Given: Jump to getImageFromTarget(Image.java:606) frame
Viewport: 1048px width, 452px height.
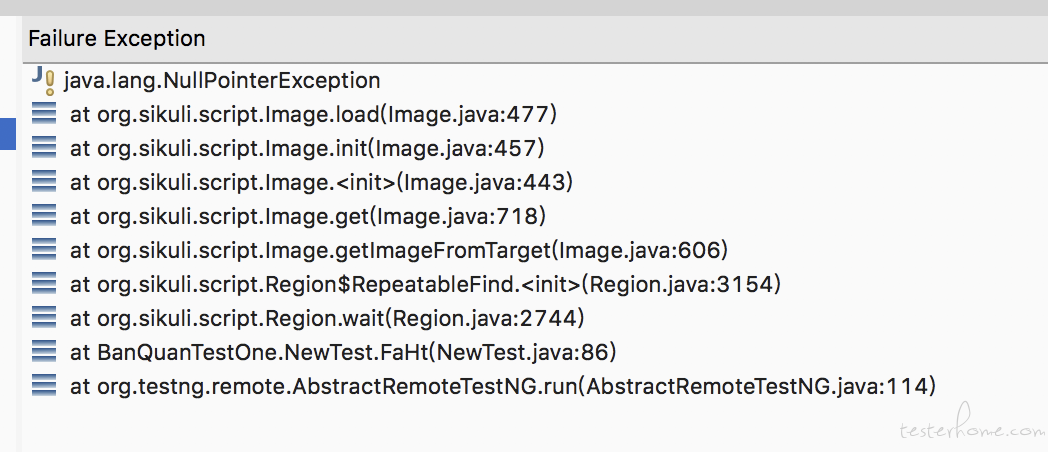Looking at the screenshot, I should [399, 250].
